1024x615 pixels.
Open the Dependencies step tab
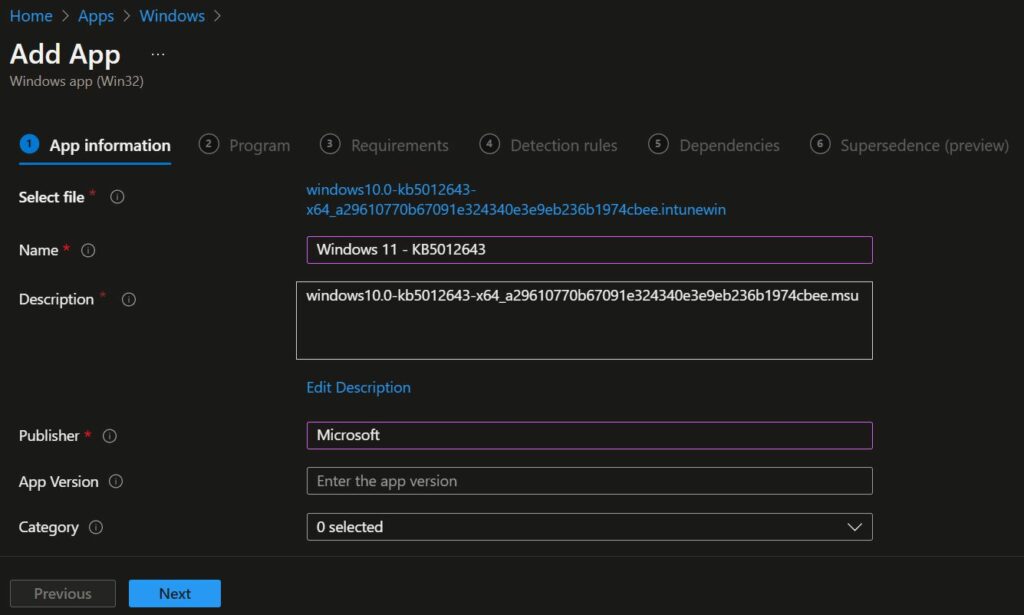click(714, 145)
